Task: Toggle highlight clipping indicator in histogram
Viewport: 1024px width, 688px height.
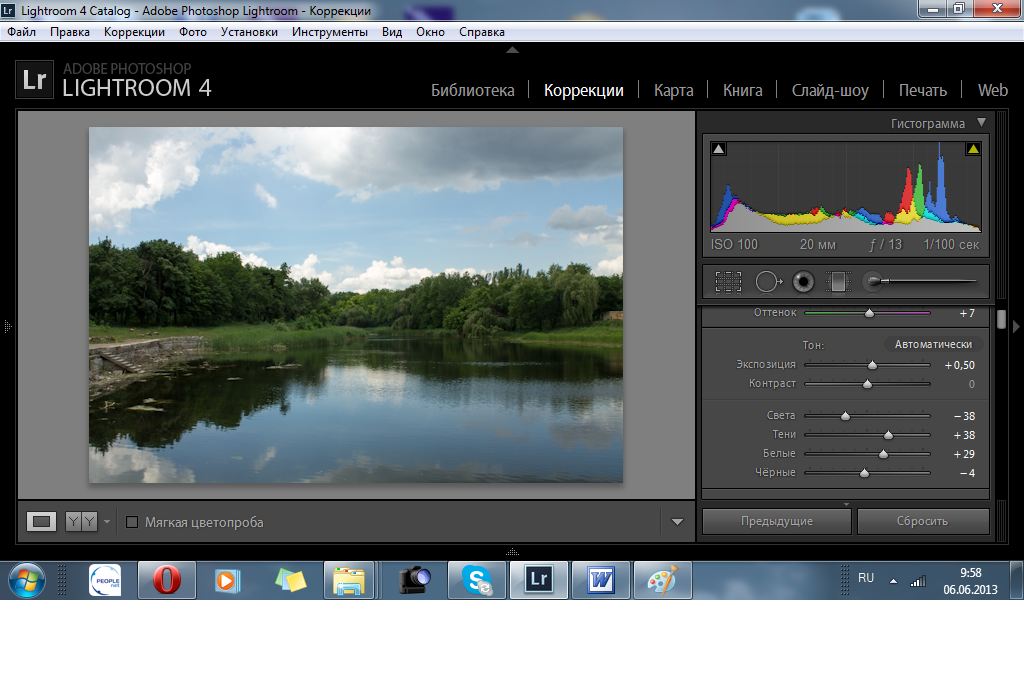Action: [972, 149]
